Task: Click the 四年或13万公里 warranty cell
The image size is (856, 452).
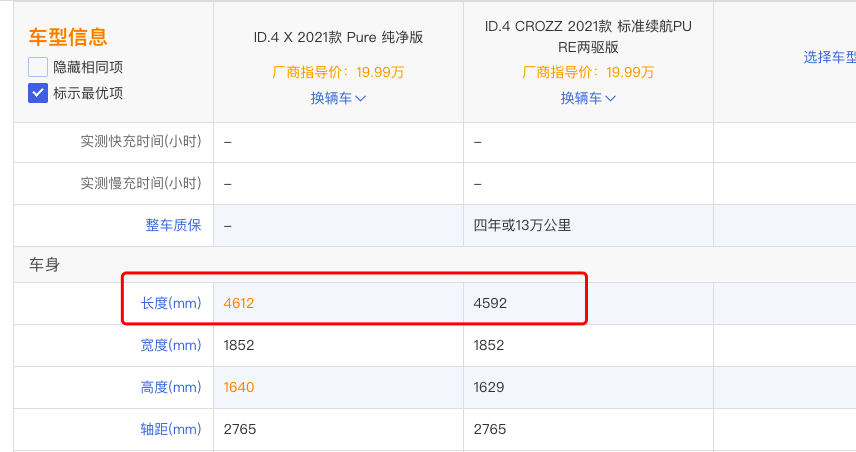Action: 522,225
